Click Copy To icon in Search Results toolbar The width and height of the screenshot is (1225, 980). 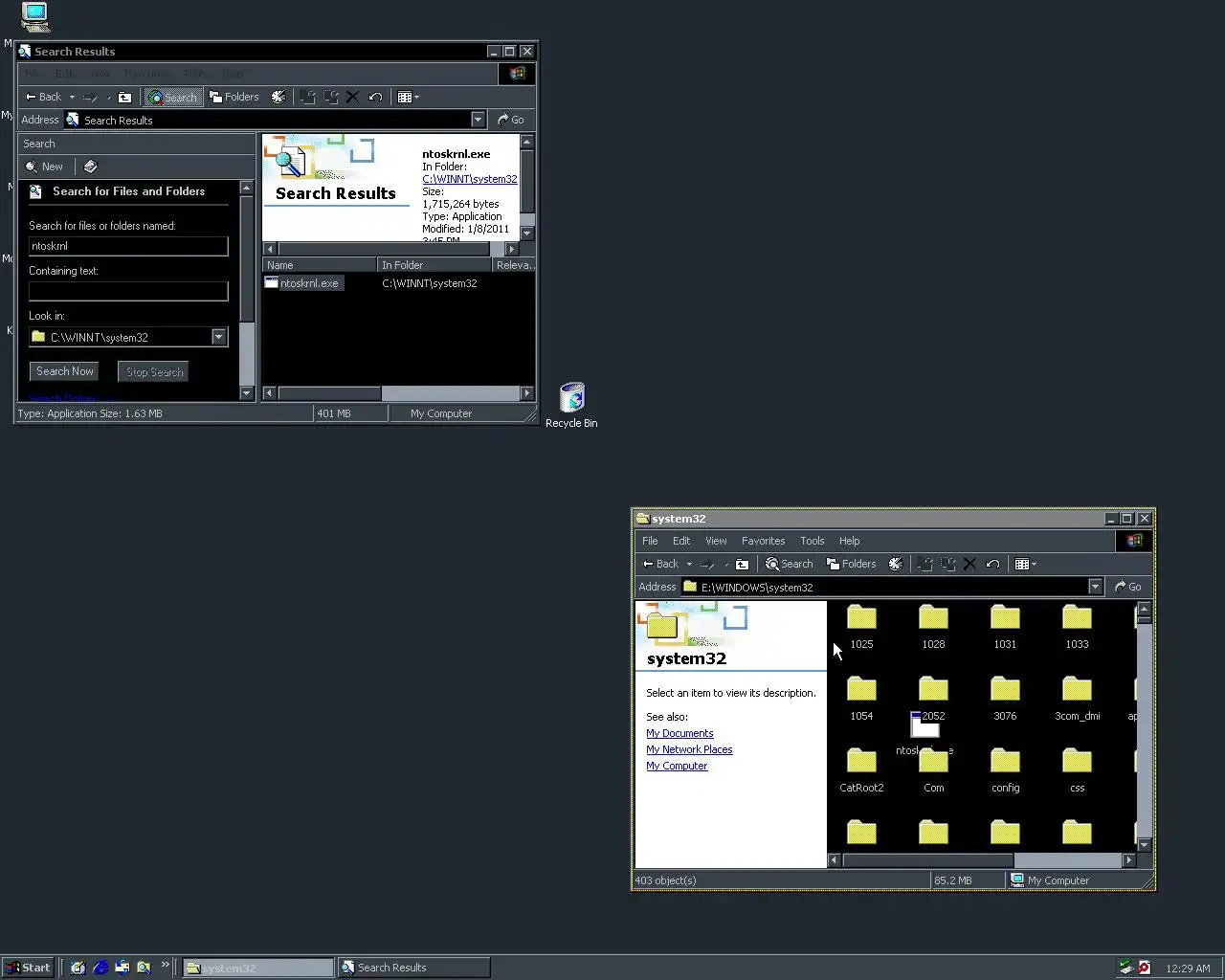pyautogui.click(x=330, y=97)
